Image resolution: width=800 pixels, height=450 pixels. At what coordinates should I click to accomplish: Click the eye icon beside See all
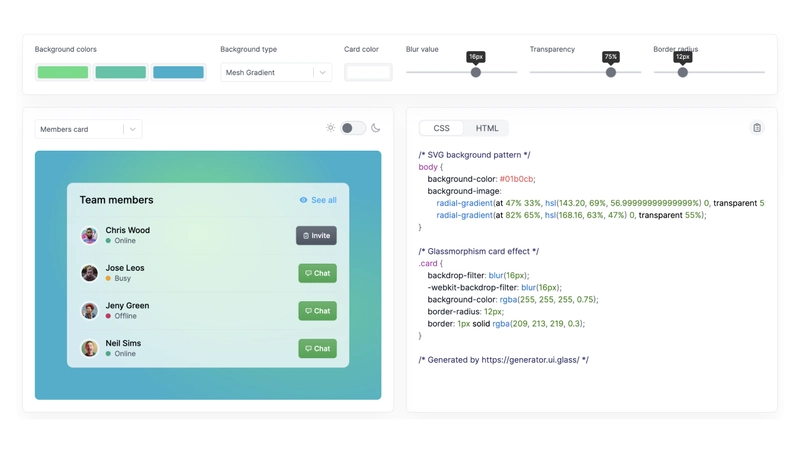(x=304, y=200)
